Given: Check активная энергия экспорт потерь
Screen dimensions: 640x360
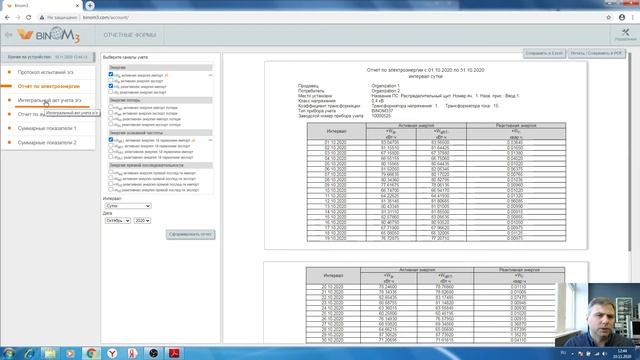Looking at the screenshot, I should point(111,113).
